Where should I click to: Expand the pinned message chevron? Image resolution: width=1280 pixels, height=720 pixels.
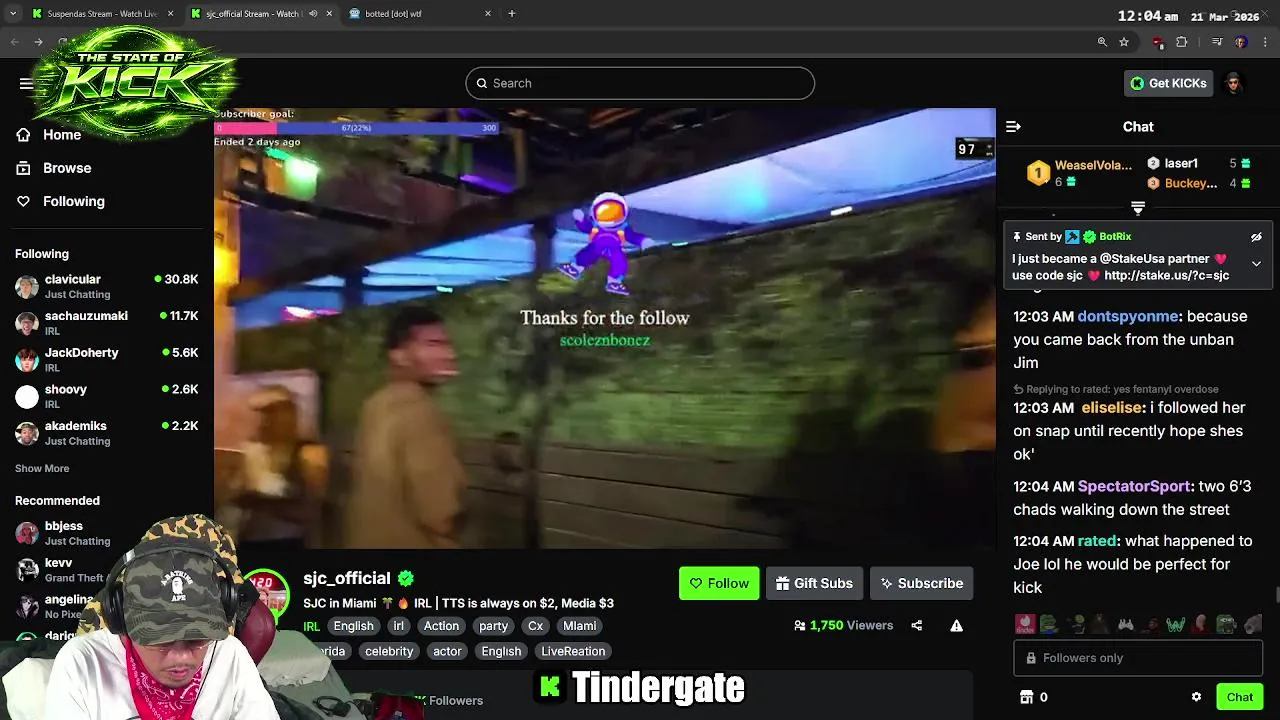point(1256,264)
